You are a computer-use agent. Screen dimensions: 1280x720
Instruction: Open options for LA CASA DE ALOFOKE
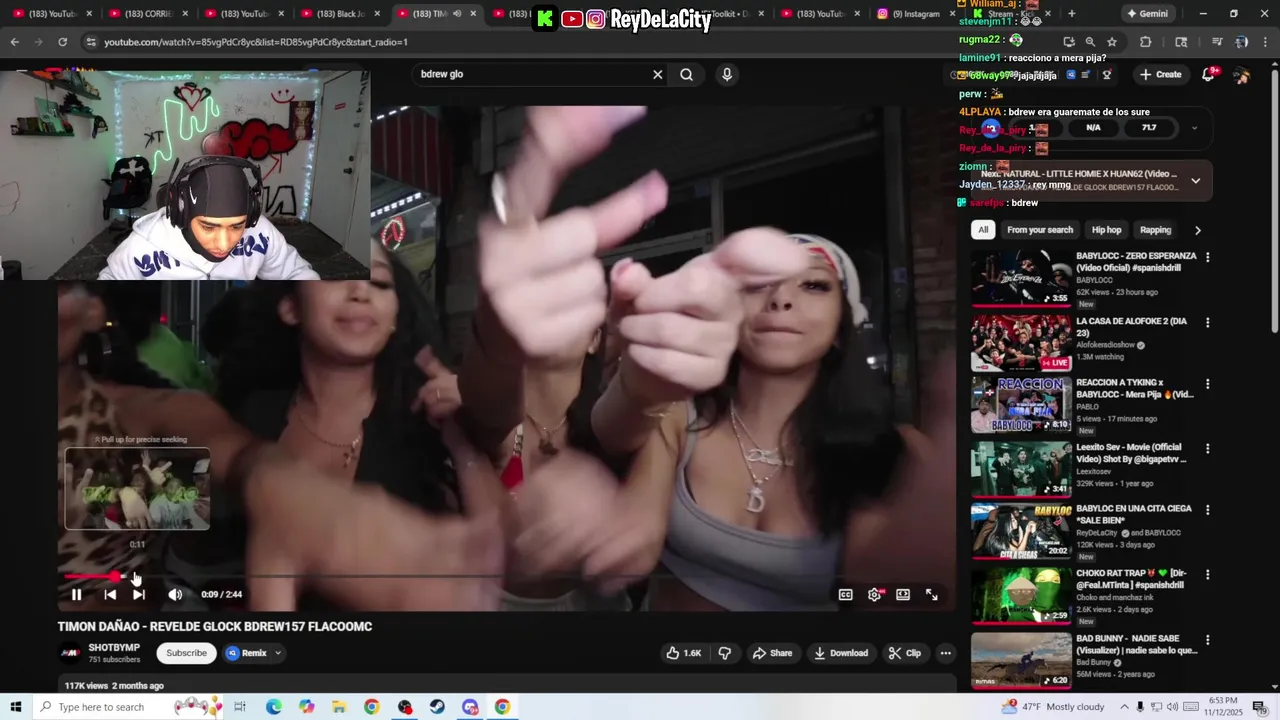pos(1207,323)
